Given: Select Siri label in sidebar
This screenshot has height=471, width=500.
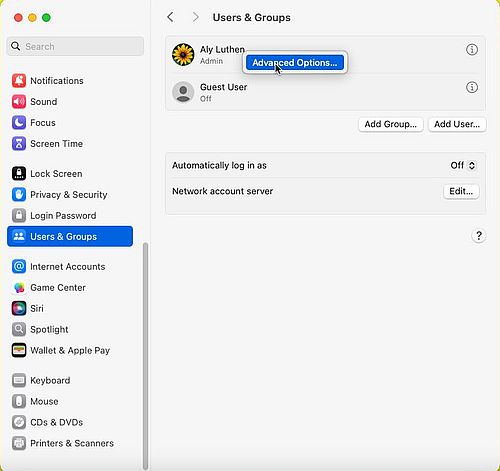Looking at the screenshot, I should point(37,308).
